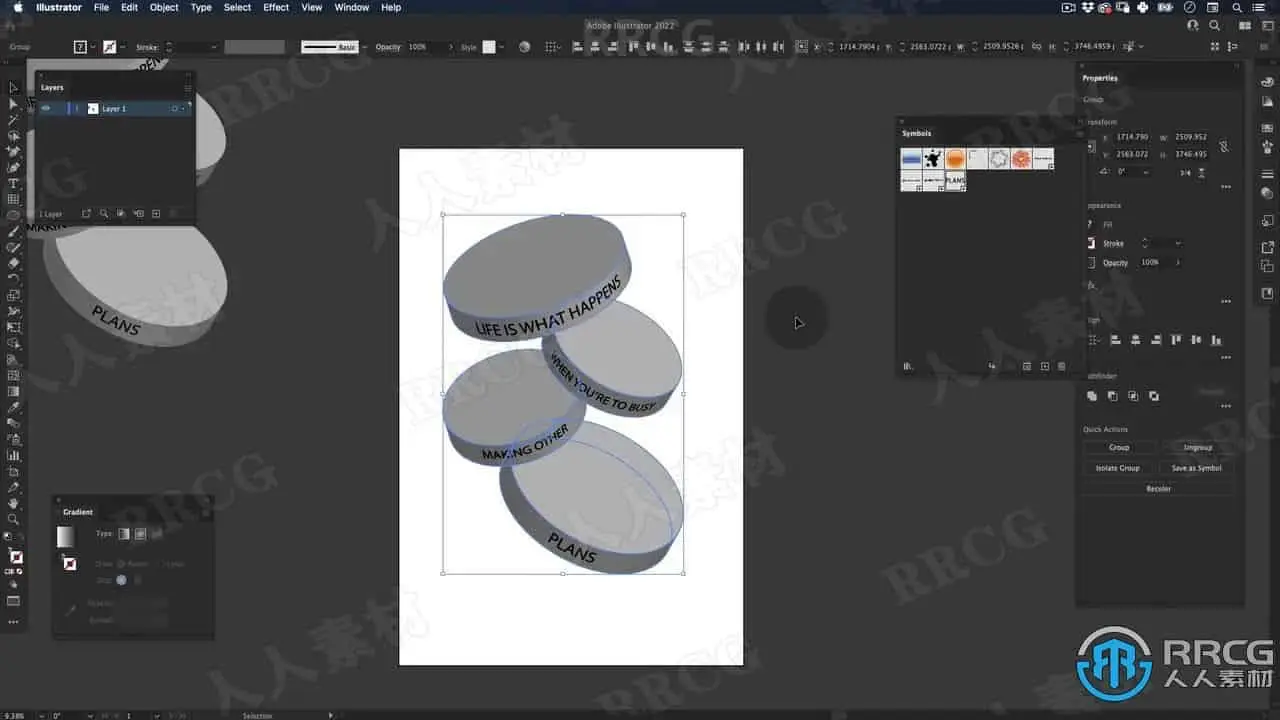
Task: Click the gradient swatch in the Gradient panel
Action: click(x=65, y=536)
